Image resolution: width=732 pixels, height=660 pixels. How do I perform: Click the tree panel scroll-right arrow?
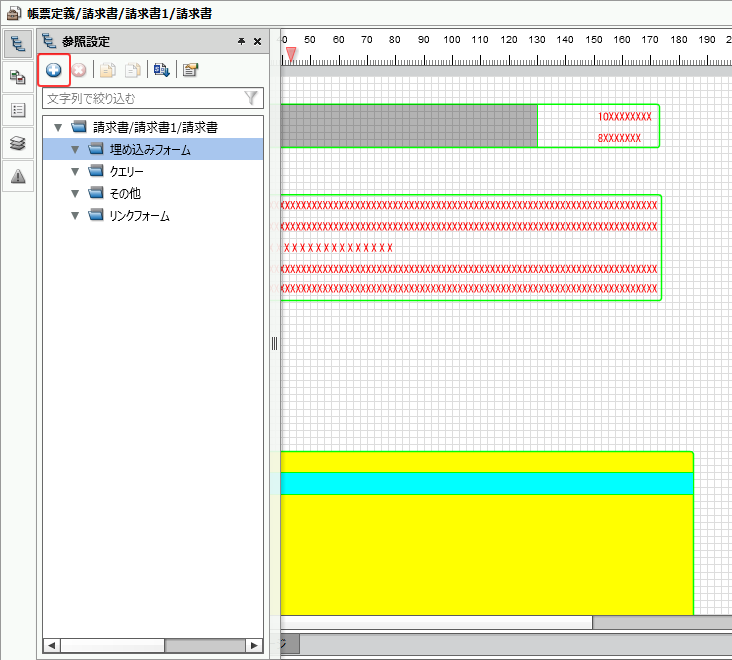tap(254, 646)
